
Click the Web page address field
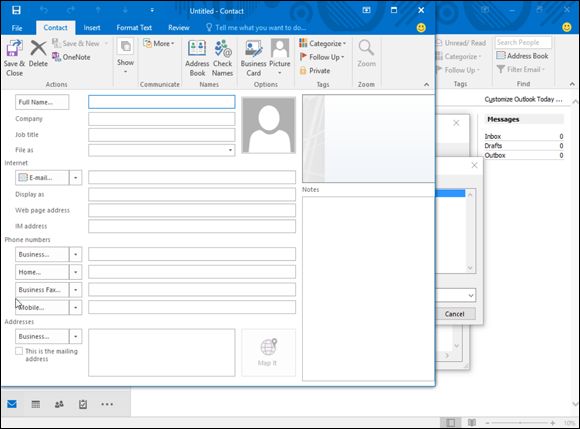[192, 210]
